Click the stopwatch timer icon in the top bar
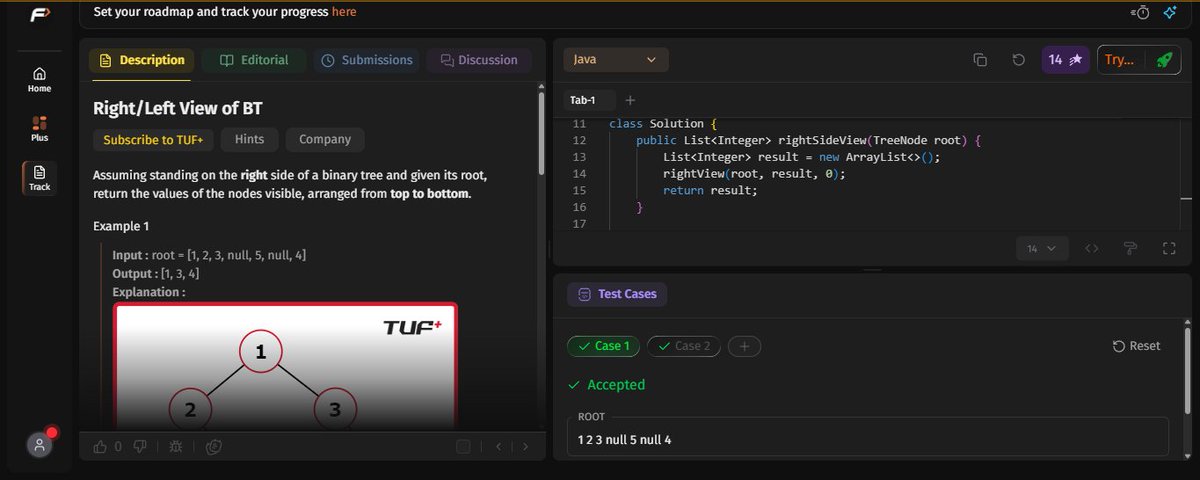Image resolution: width=1200 pixels, height=480 pixels. 1140,12
